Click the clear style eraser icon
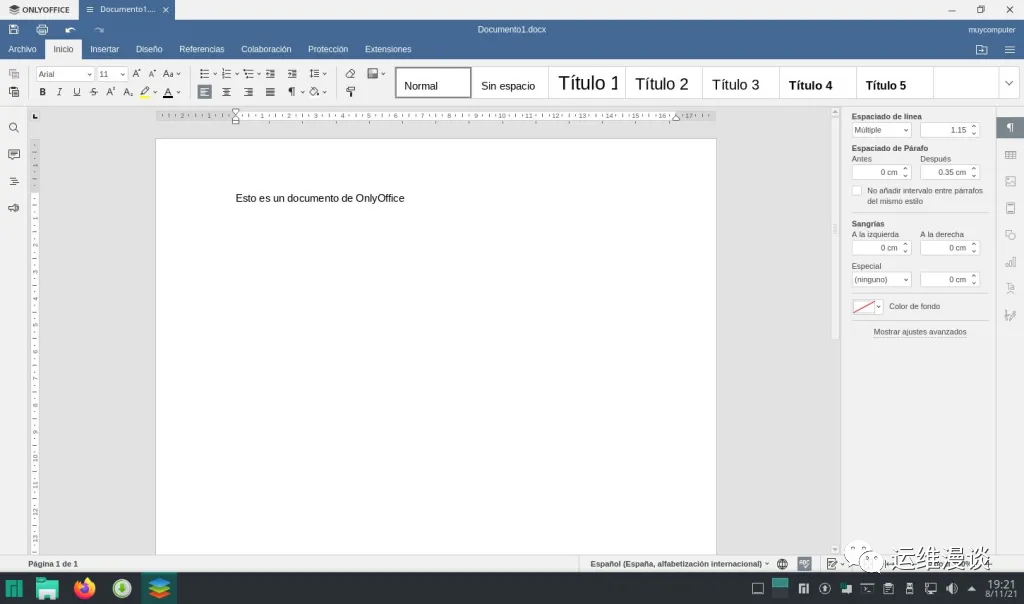Screen dimensions: 1024x604 click(x=350, y=74)
